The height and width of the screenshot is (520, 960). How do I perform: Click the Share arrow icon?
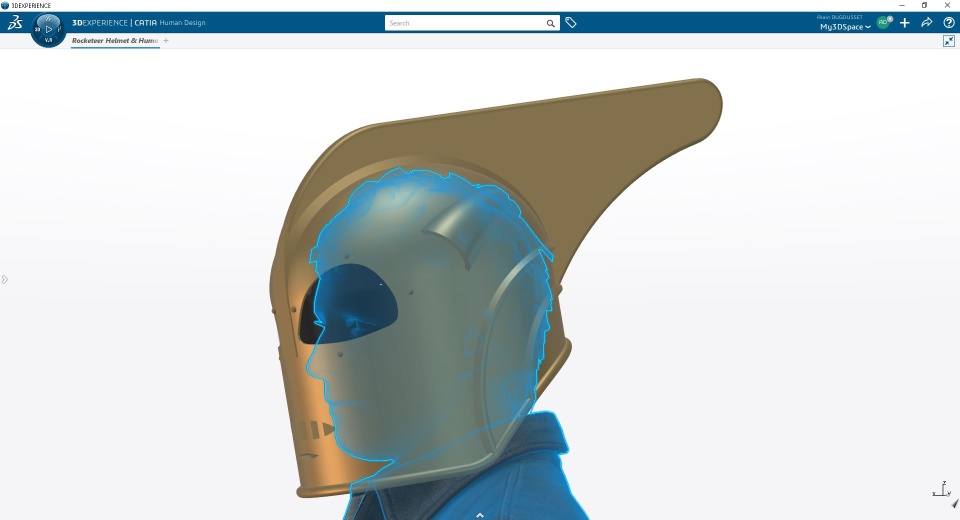pyautogui.click(x=927, y=23)
